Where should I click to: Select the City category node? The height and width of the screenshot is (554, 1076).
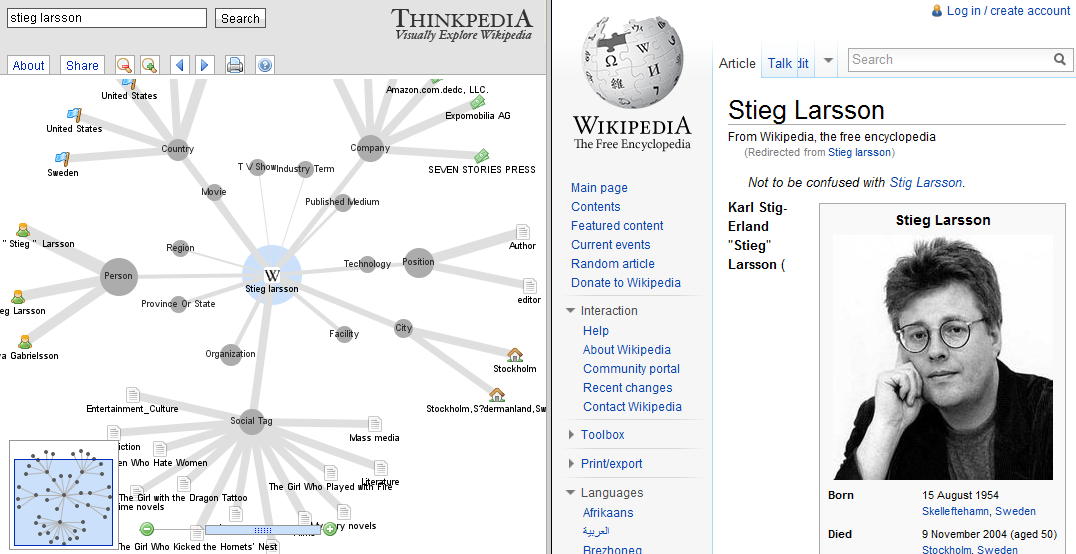pos(404,328)
